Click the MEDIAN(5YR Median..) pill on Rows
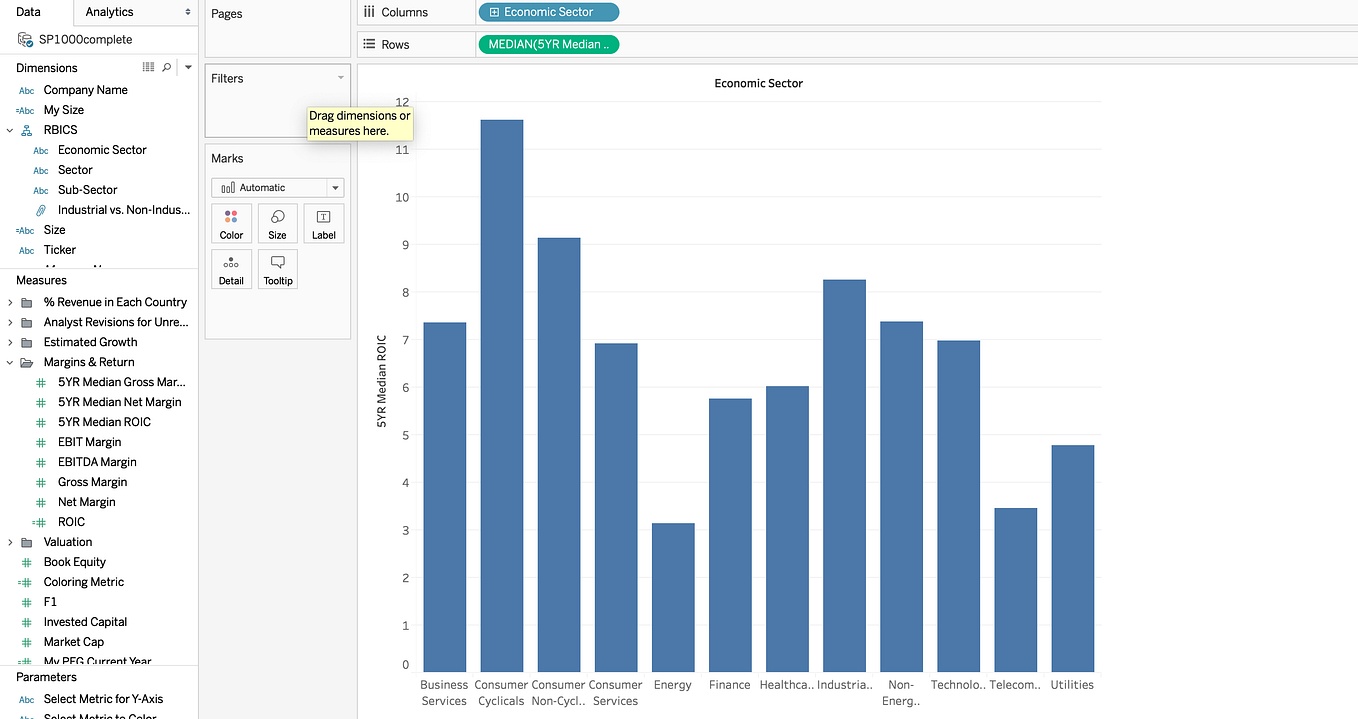The image size is (1358, 719). click(x=548, y=44)
